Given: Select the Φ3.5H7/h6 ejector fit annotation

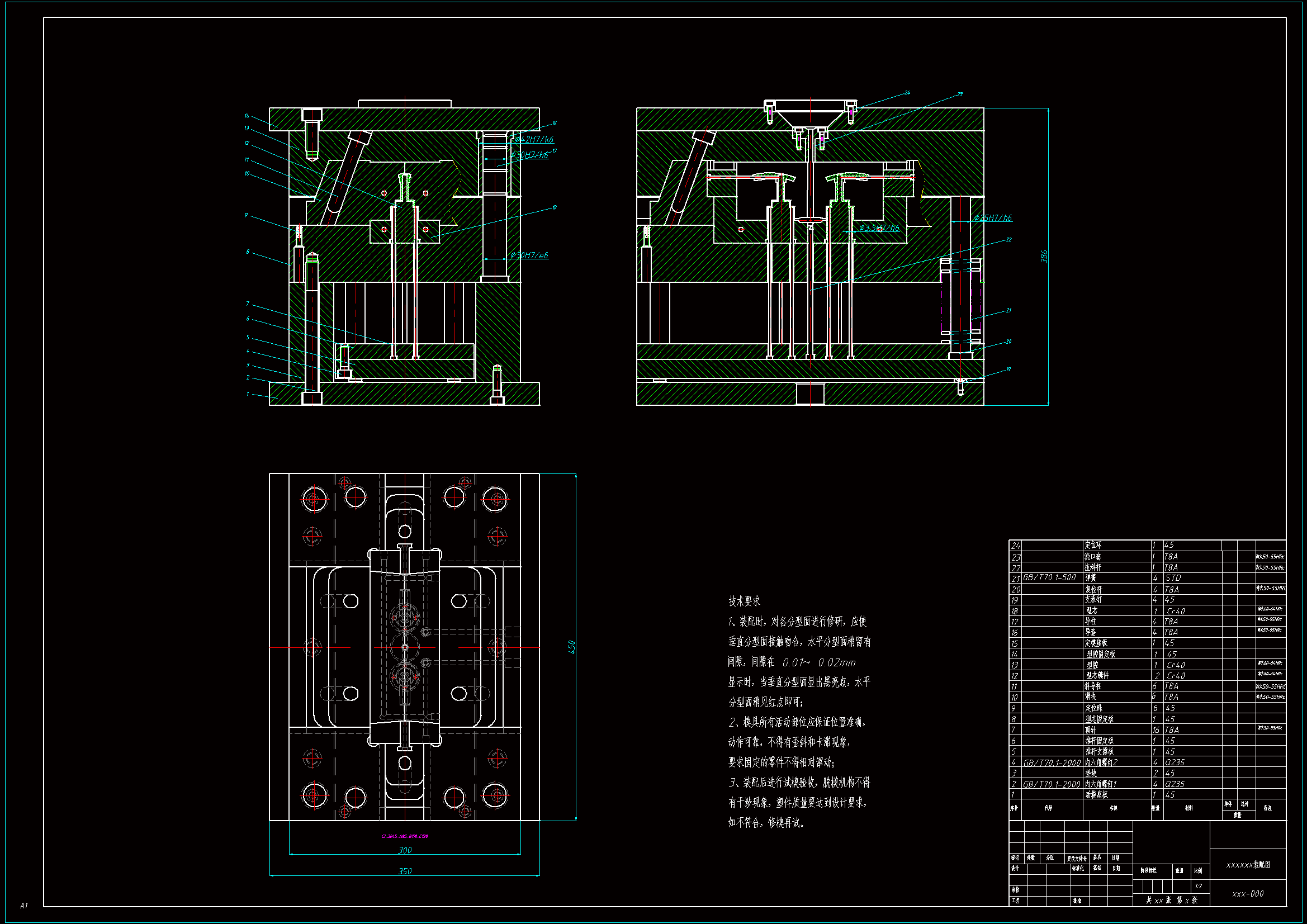Looking at the screenshot, I should [879, 228].
